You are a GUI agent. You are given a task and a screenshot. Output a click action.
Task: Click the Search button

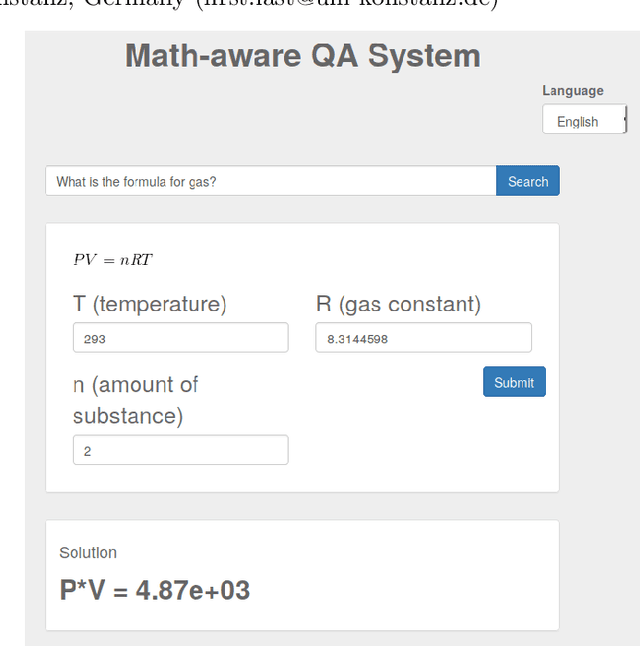[527, 181]
